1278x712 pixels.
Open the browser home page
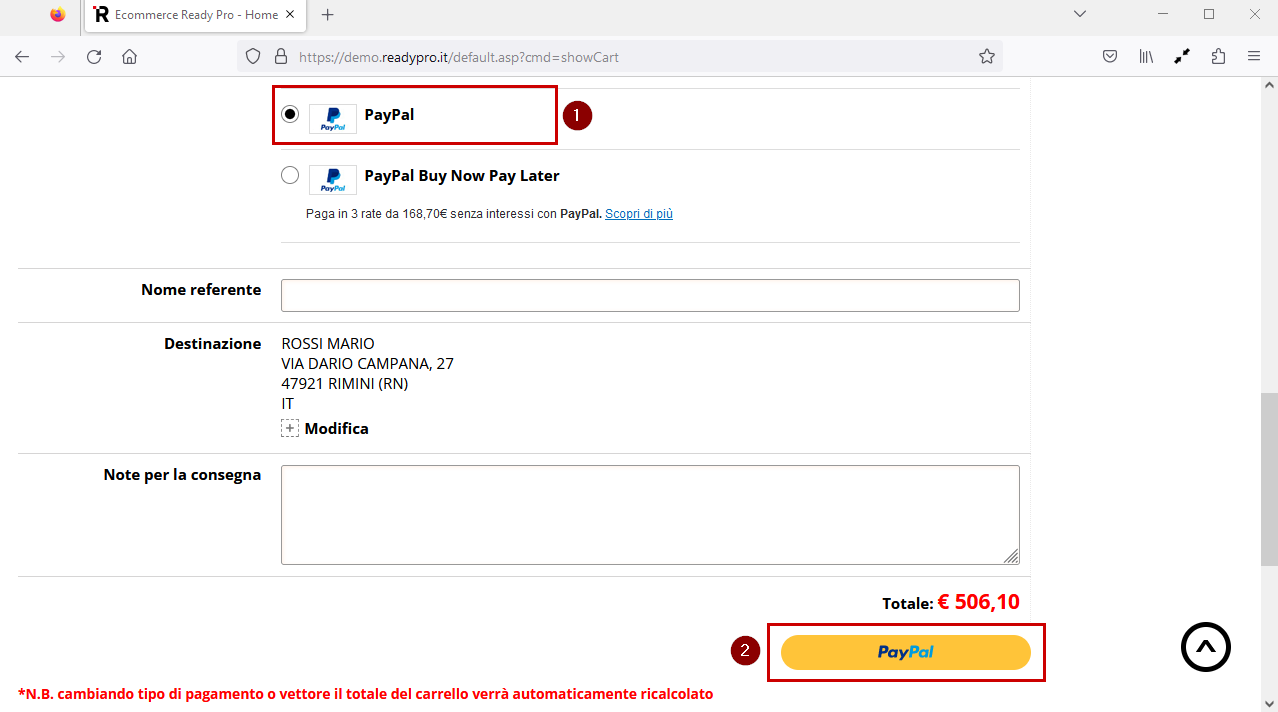(x=129, y=57)
